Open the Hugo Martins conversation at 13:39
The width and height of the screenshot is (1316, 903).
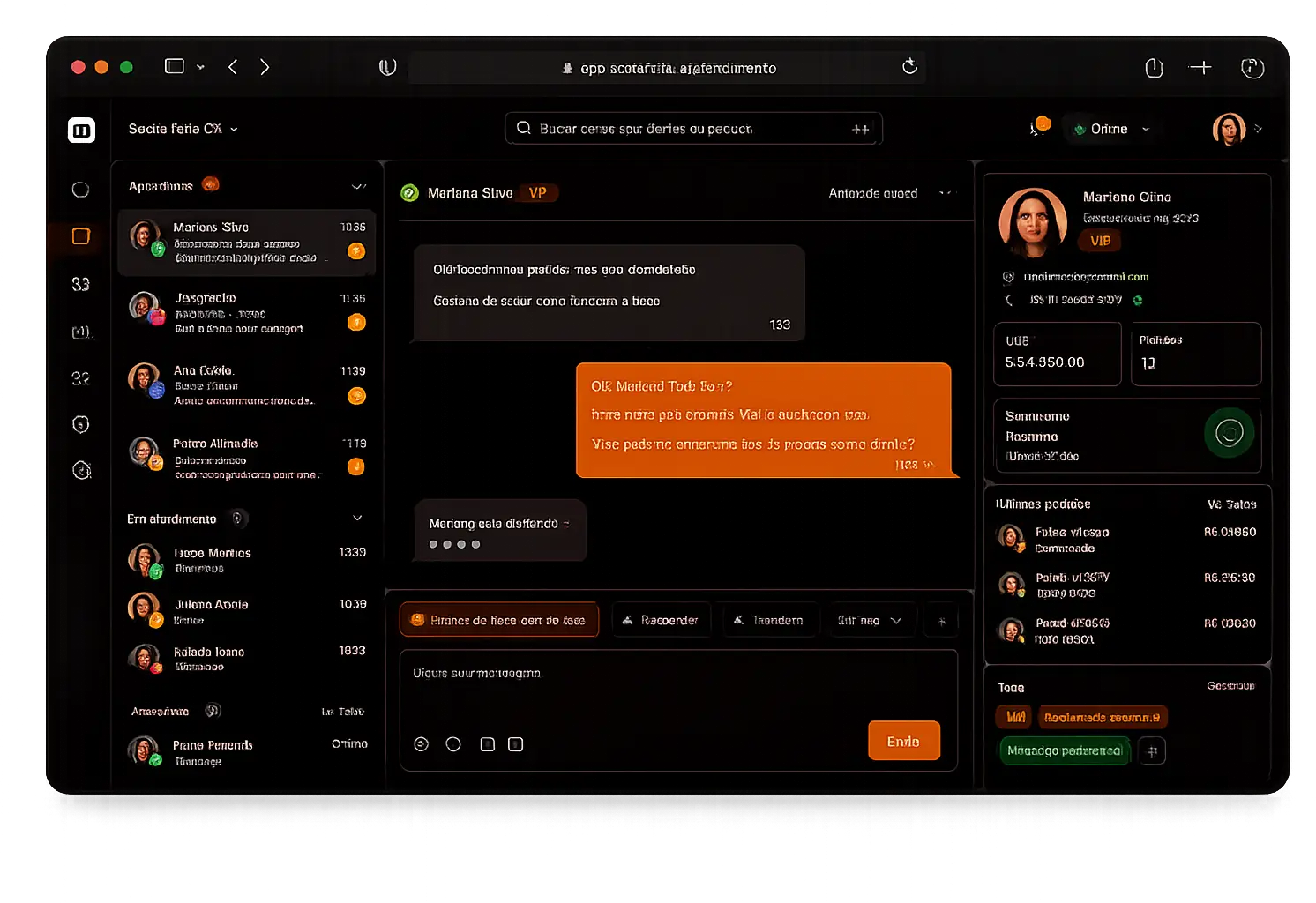coord(247,560)
